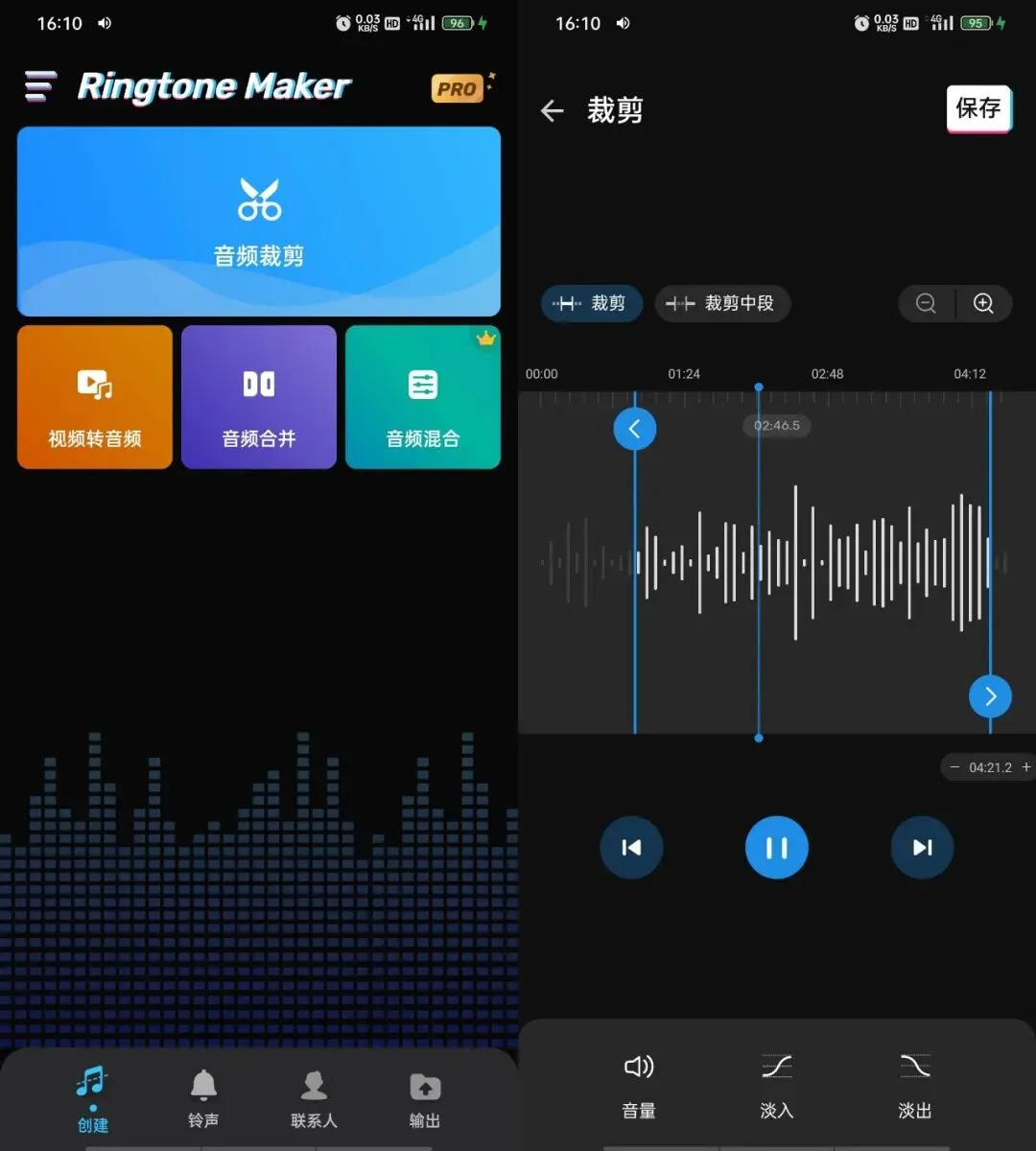Tap the 00:00 ruler mark
The width and height of the screenshot is (1036, 1151).
[542, 374]
